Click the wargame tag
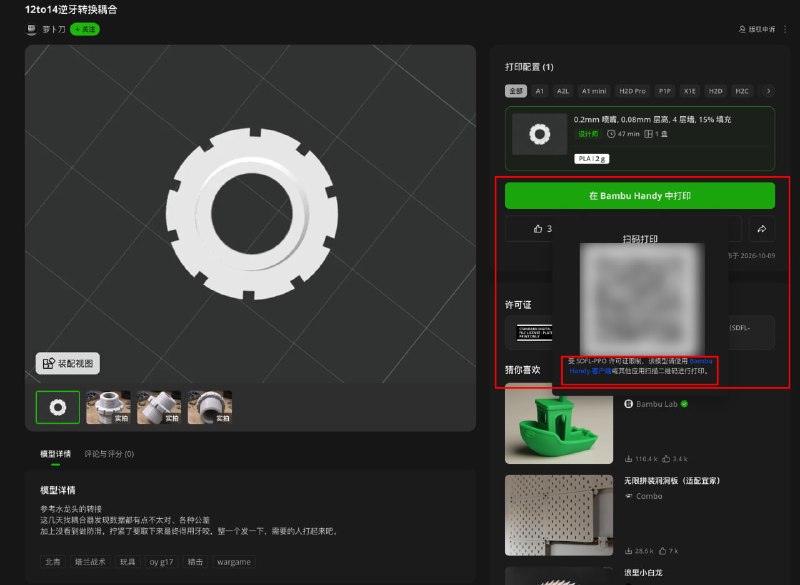Image resolution: width=800 pixels, height=585 pixels. coord(234,562)
